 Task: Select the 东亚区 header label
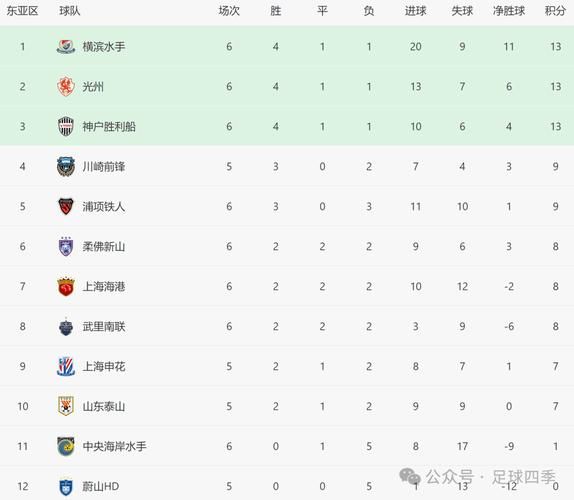22,11
